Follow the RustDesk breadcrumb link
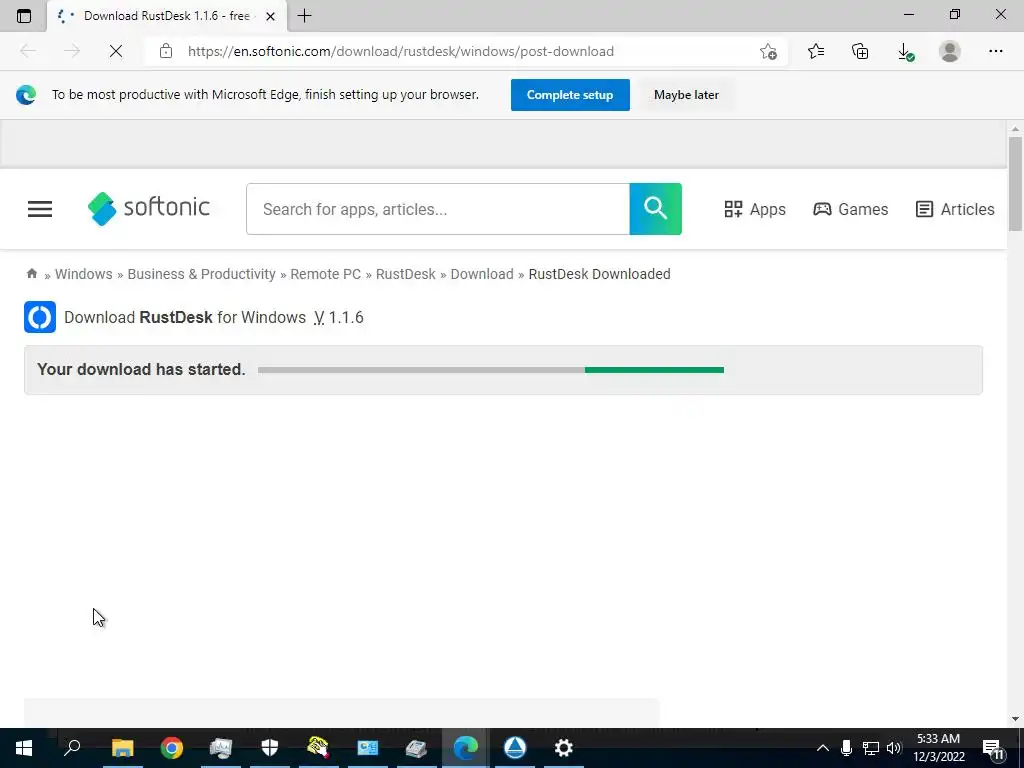This screenshot has width=1024, height=768. click(406, 274)
